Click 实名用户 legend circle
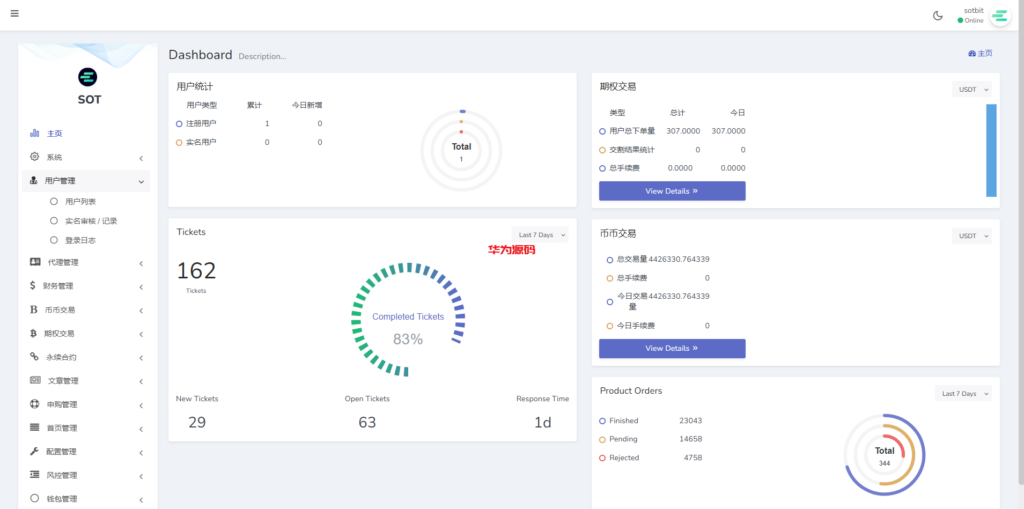This screenshot has height=509, width=1024. point(179,142)
